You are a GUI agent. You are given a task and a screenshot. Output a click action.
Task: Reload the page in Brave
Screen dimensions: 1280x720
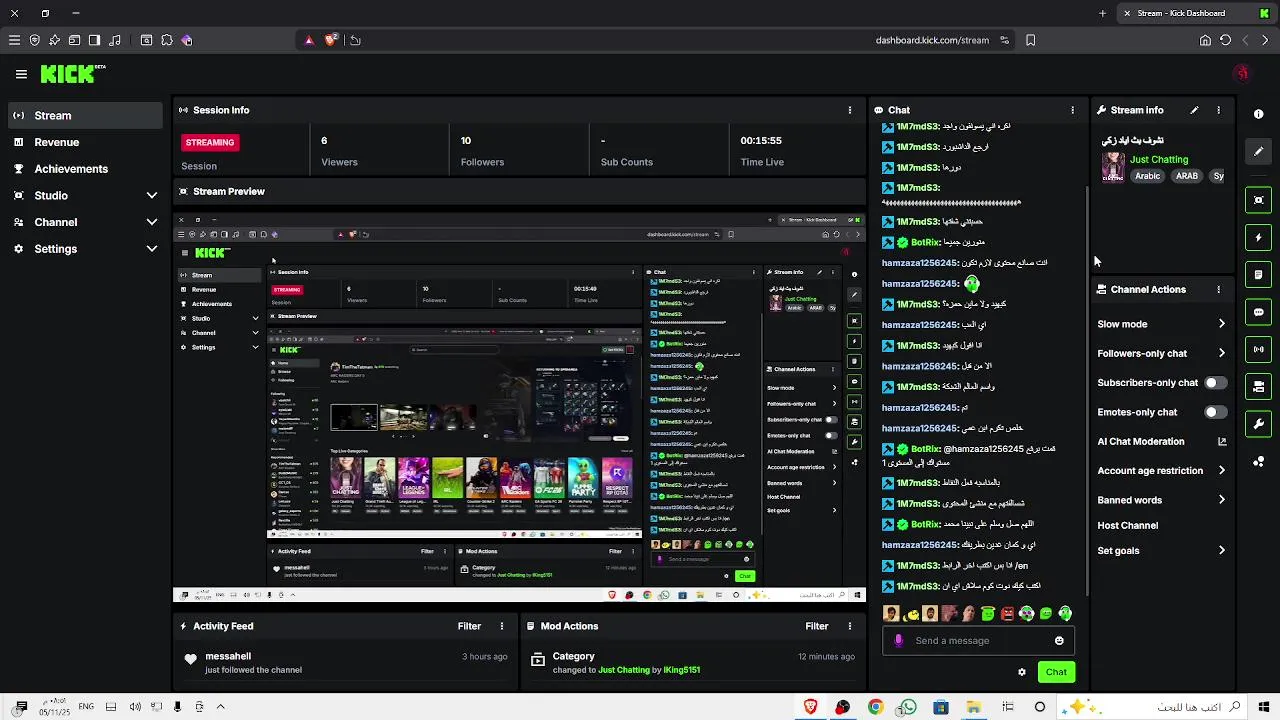click(1225, 40)
